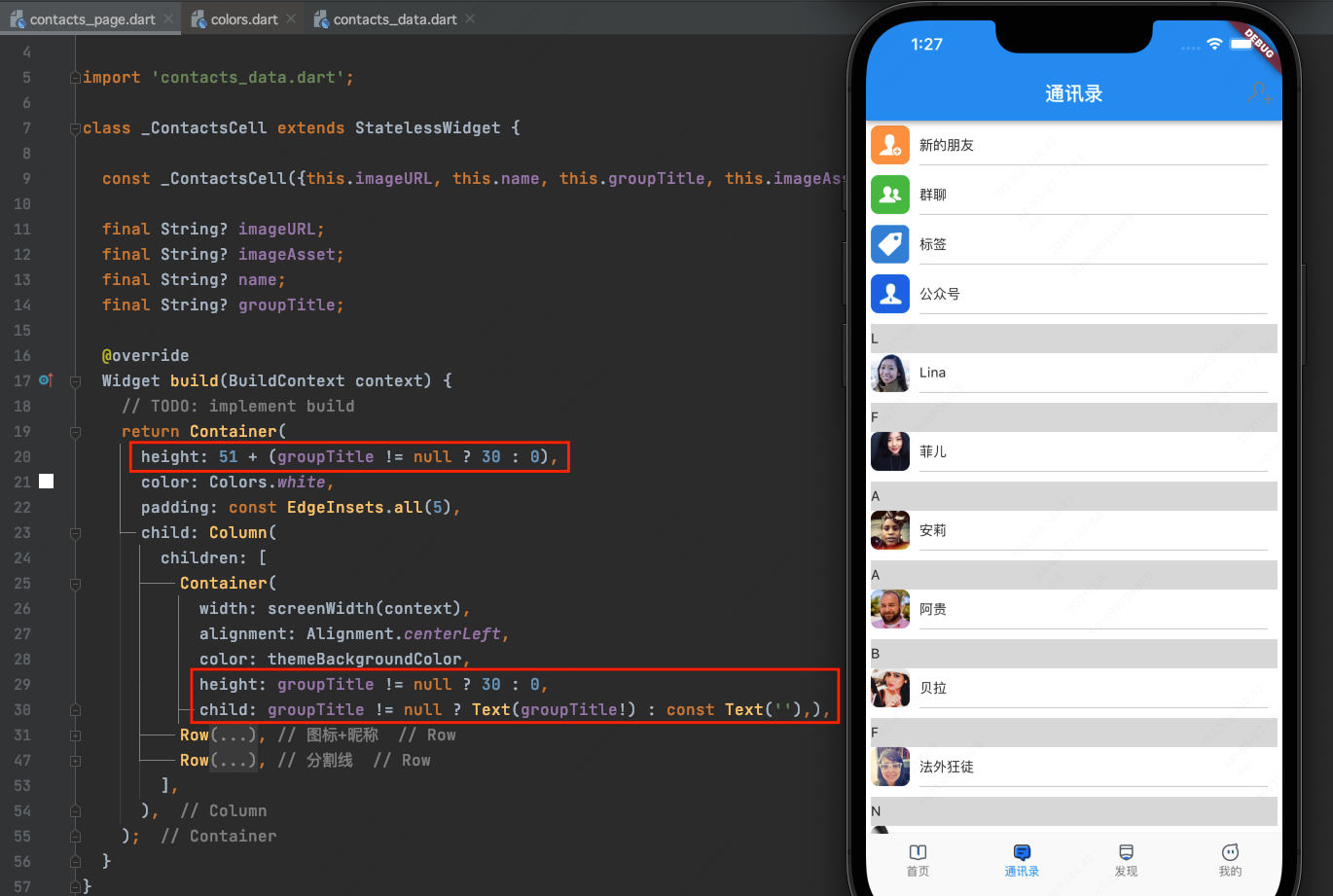Tap the blue 公众号 icon
The height and width of the screenshot is (896, 1333).
[890, 294]
